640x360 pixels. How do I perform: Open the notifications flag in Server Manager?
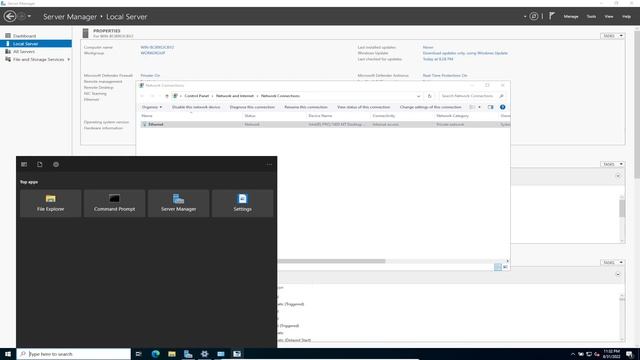pos(552,16)
